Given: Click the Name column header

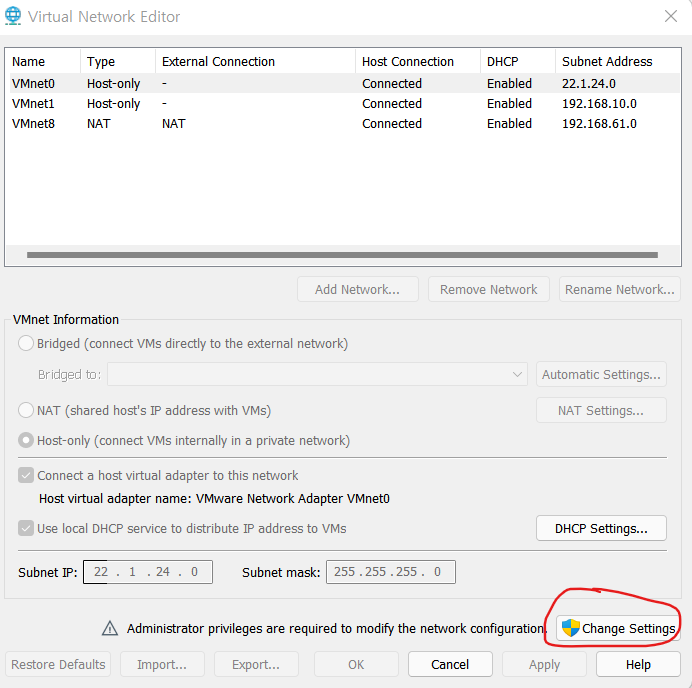Looking at the screenshot, I should tap(43, 61).
